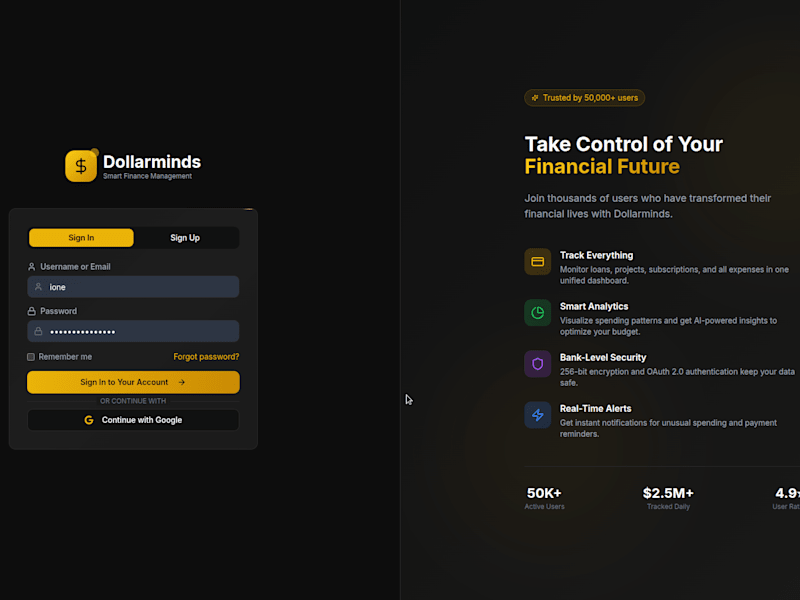Click the lock icon inside password field
The width and height of the screenshot is (800, 600).
click(38, 331)
